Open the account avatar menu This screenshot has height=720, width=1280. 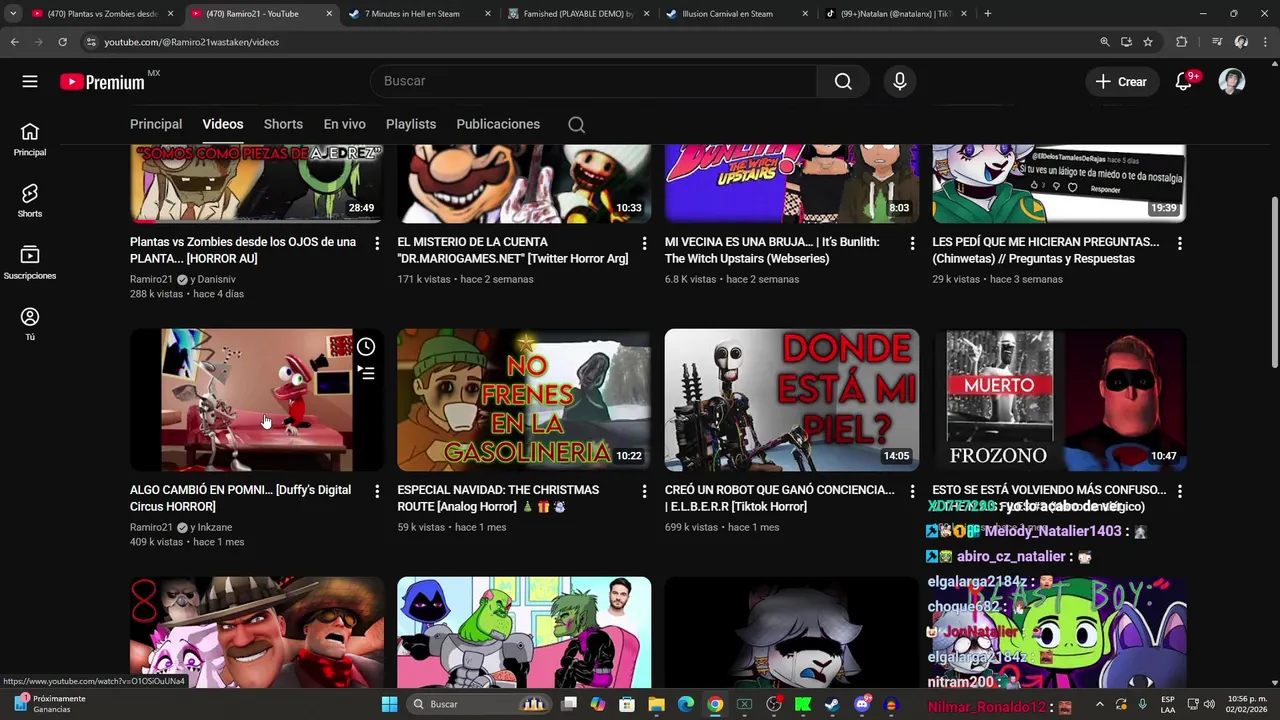(1232, 81)
